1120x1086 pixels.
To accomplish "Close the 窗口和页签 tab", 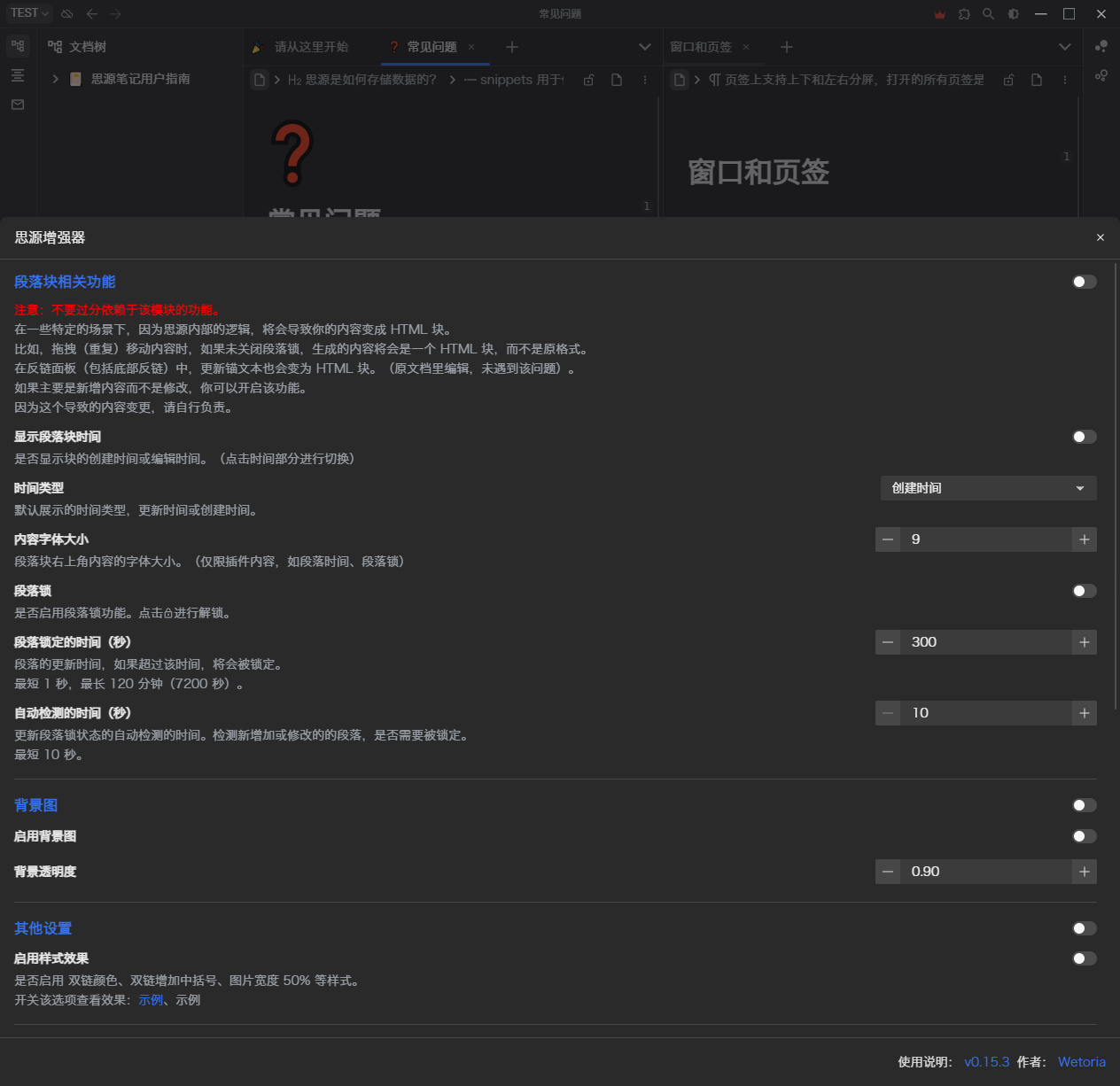I will click(x=746, y=47).
